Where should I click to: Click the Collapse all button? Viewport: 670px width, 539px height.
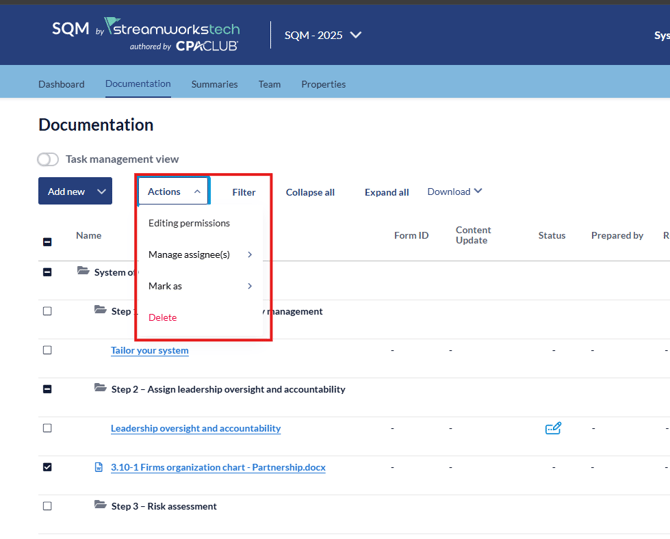310,192
